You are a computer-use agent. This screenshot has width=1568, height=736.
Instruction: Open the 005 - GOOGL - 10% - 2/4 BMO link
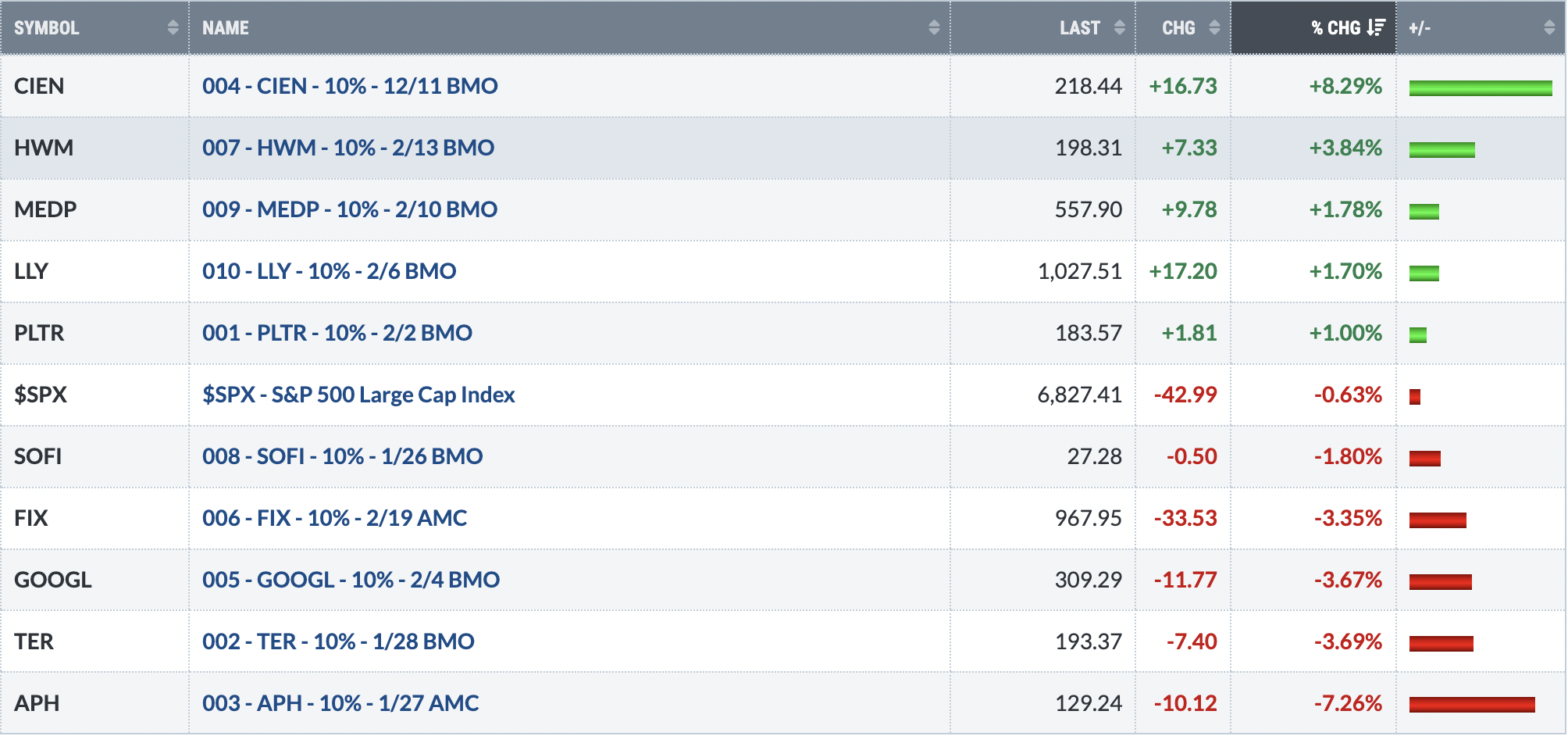click(x=351, y=580)
